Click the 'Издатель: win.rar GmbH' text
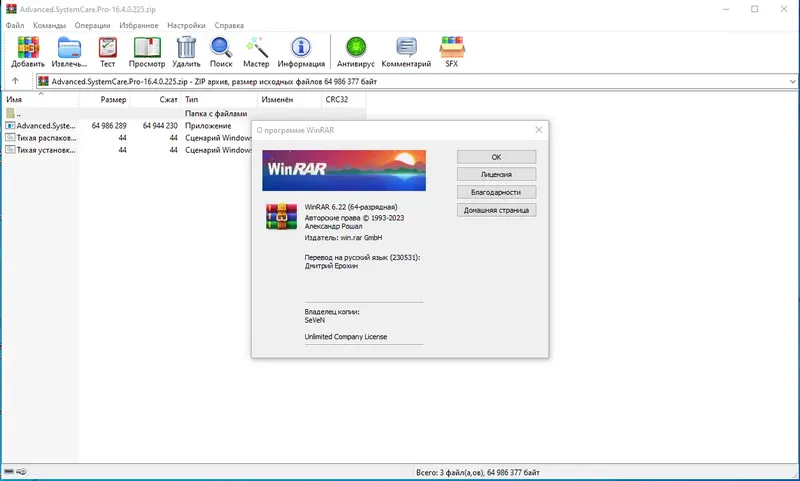 point(343,238)
